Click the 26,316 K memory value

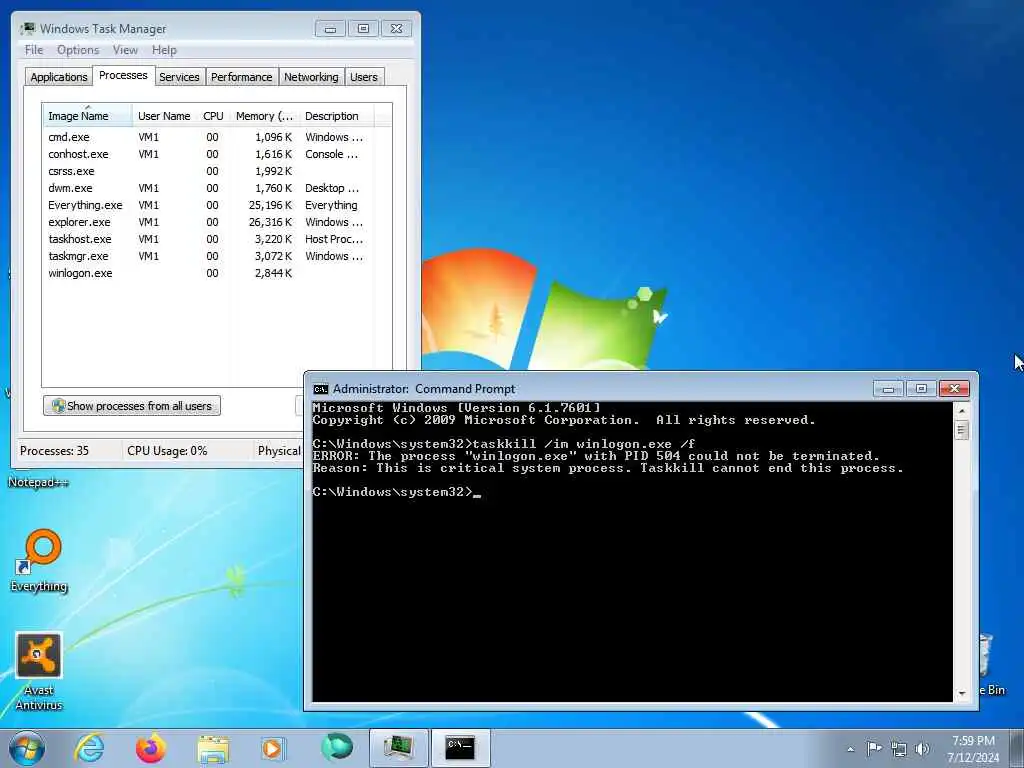(x=270, y=222)
